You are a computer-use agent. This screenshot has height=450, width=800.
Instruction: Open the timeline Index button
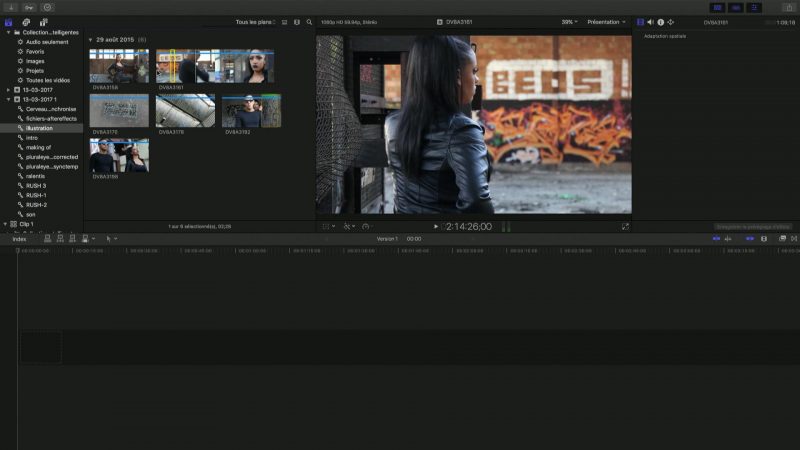tap(19, 239)
